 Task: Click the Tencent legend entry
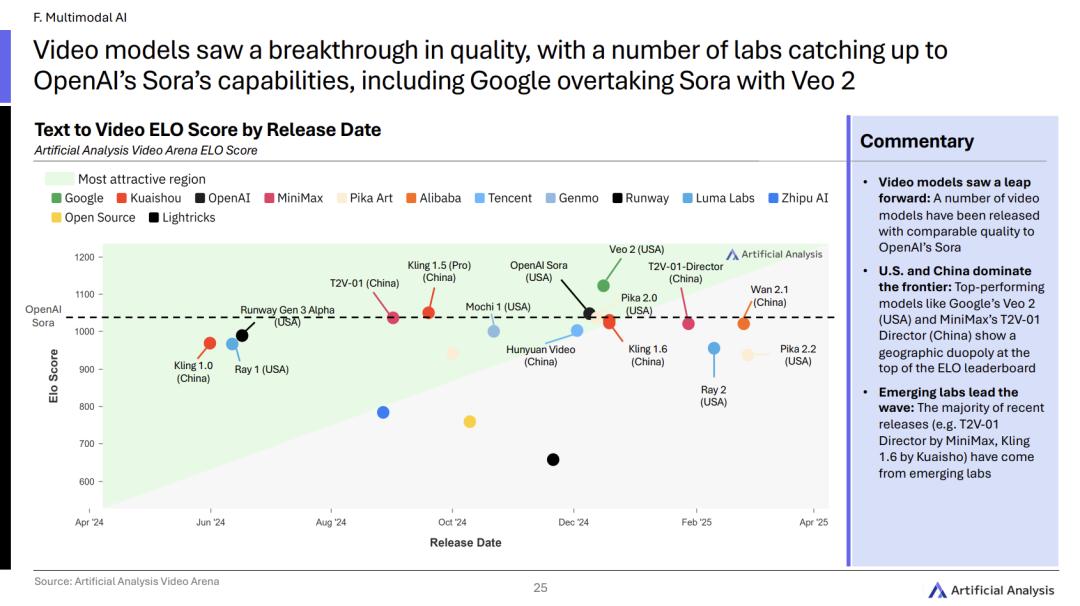tap(503, 198)
